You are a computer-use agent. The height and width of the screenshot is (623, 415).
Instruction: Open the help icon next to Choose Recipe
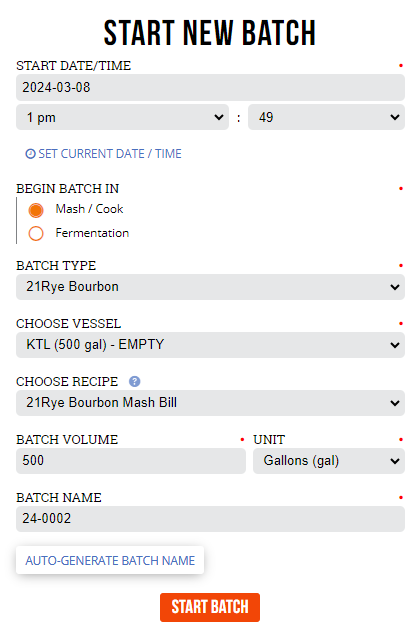(135, 381)
